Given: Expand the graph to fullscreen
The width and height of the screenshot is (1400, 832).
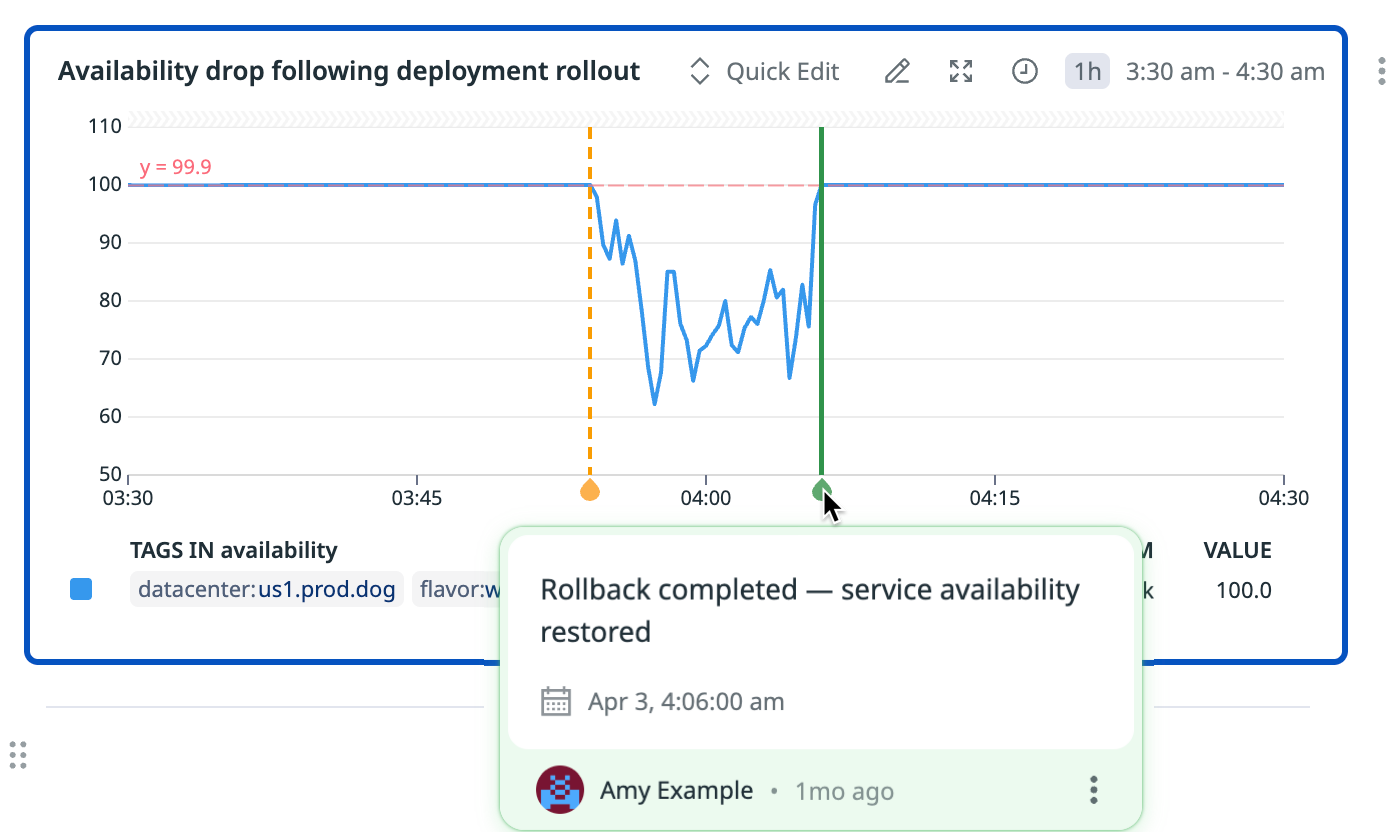Looking at the screenshot, I should click(x=961, y=72).
